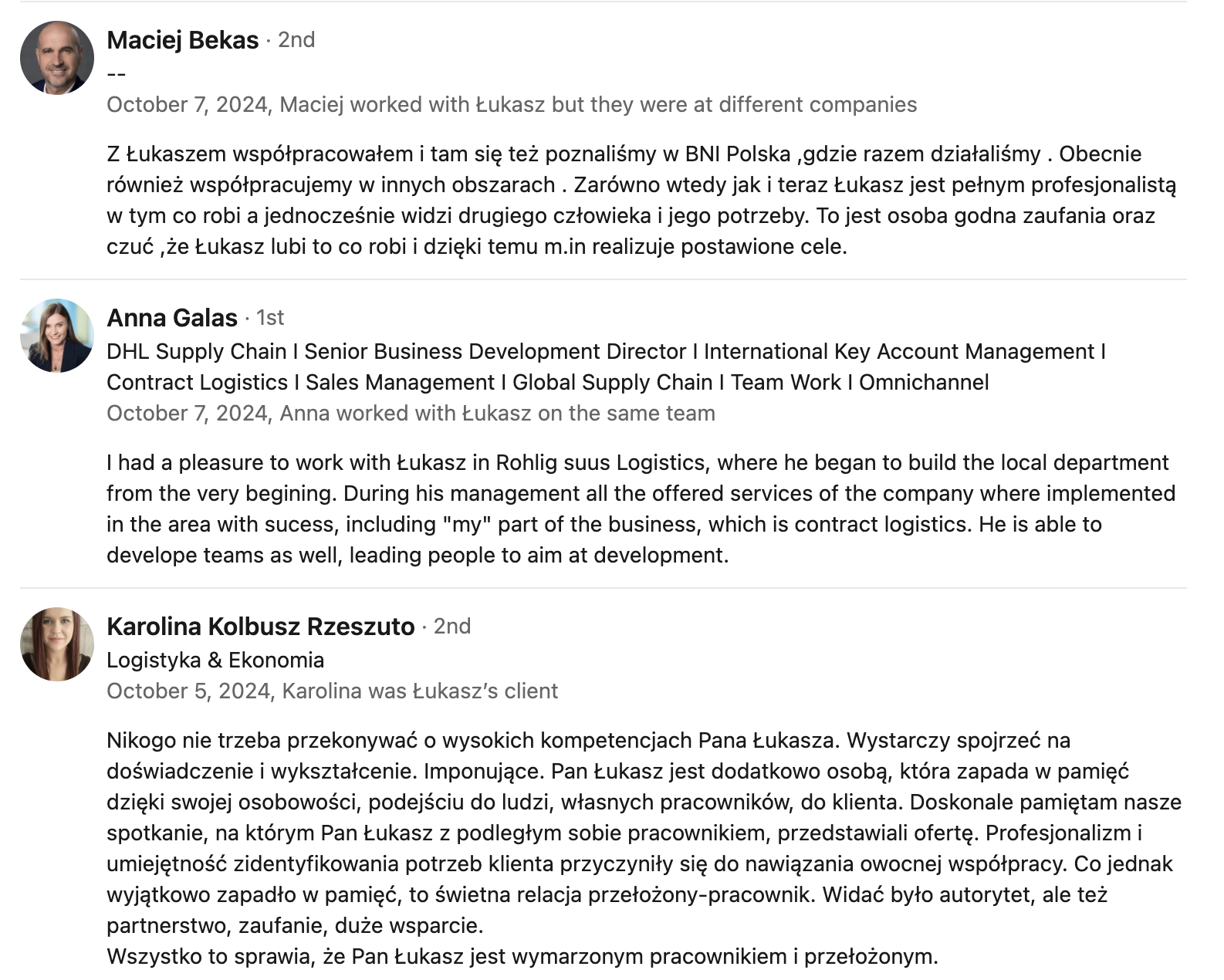Click the 'Contract Logistics I Sales Management' headline line
Viewport: 1224px width, 980px height.
click(548, 383)
